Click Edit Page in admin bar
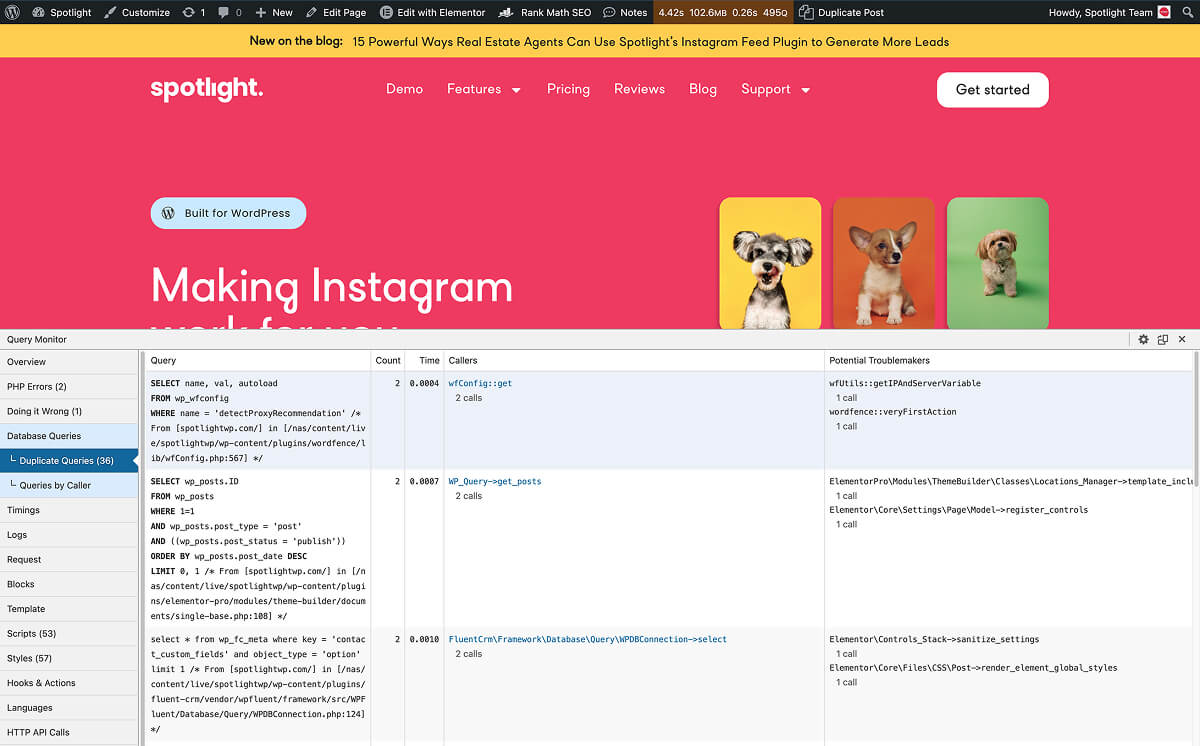Screen dimensions: 1200x746 pos(336,12)
